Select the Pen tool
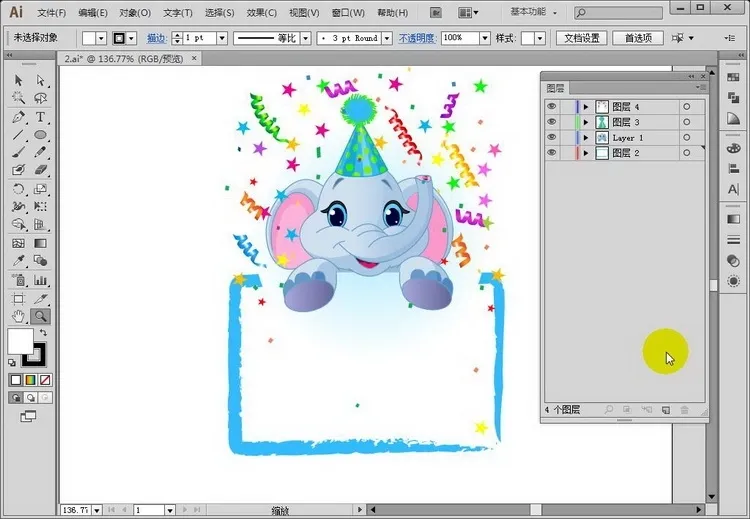The height and width of the screenshot is (519, 750). point(18,117)
